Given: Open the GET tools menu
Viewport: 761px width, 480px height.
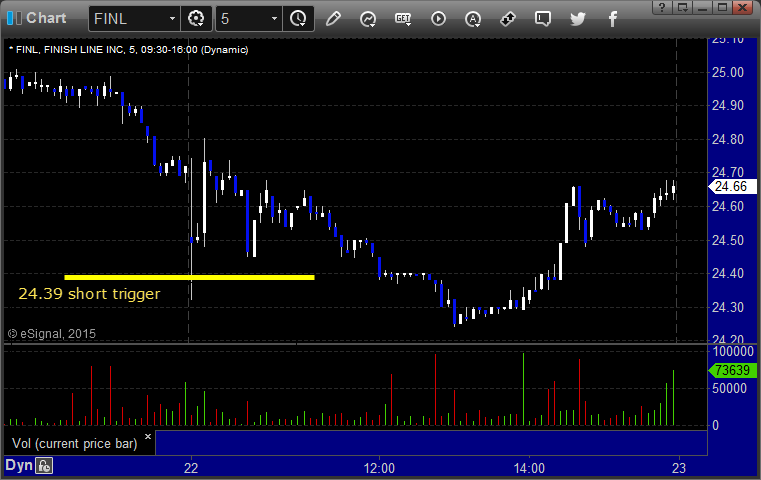Looking at the screenshot, I should (x=403, y=19).
